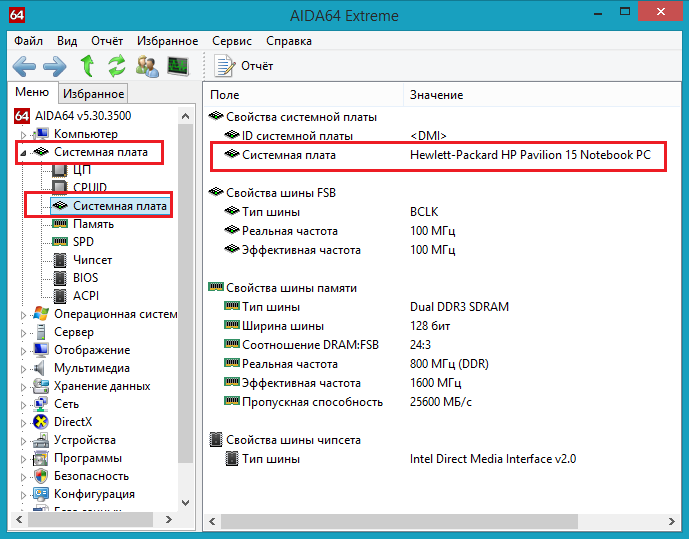Go up one level with green arrow
Image resolution: width=689 pixels, height=539 pixels.
87,66
